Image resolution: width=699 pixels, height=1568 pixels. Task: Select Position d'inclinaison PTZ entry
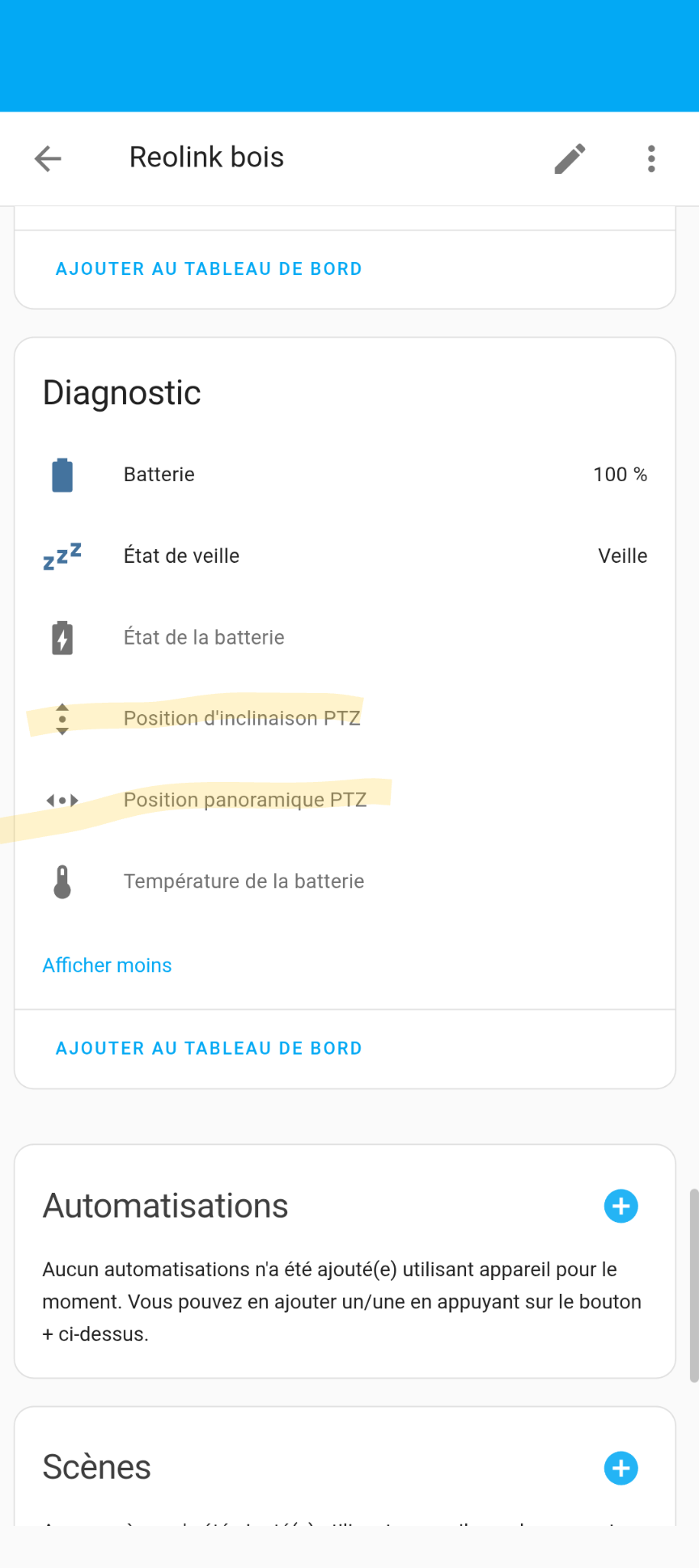[242, 719]
